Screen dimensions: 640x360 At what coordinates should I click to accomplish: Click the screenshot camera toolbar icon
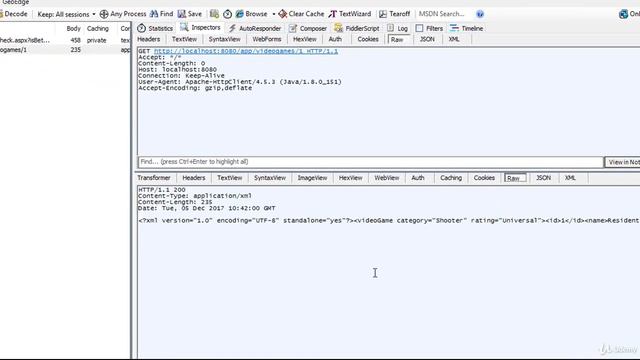214,14
